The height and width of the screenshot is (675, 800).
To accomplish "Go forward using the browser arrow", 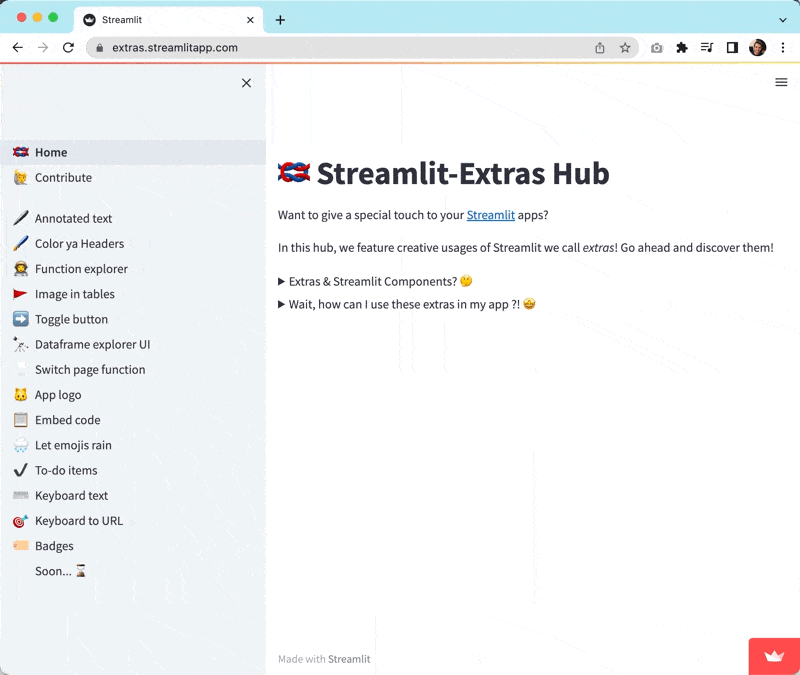I will [x=43, y=47].
